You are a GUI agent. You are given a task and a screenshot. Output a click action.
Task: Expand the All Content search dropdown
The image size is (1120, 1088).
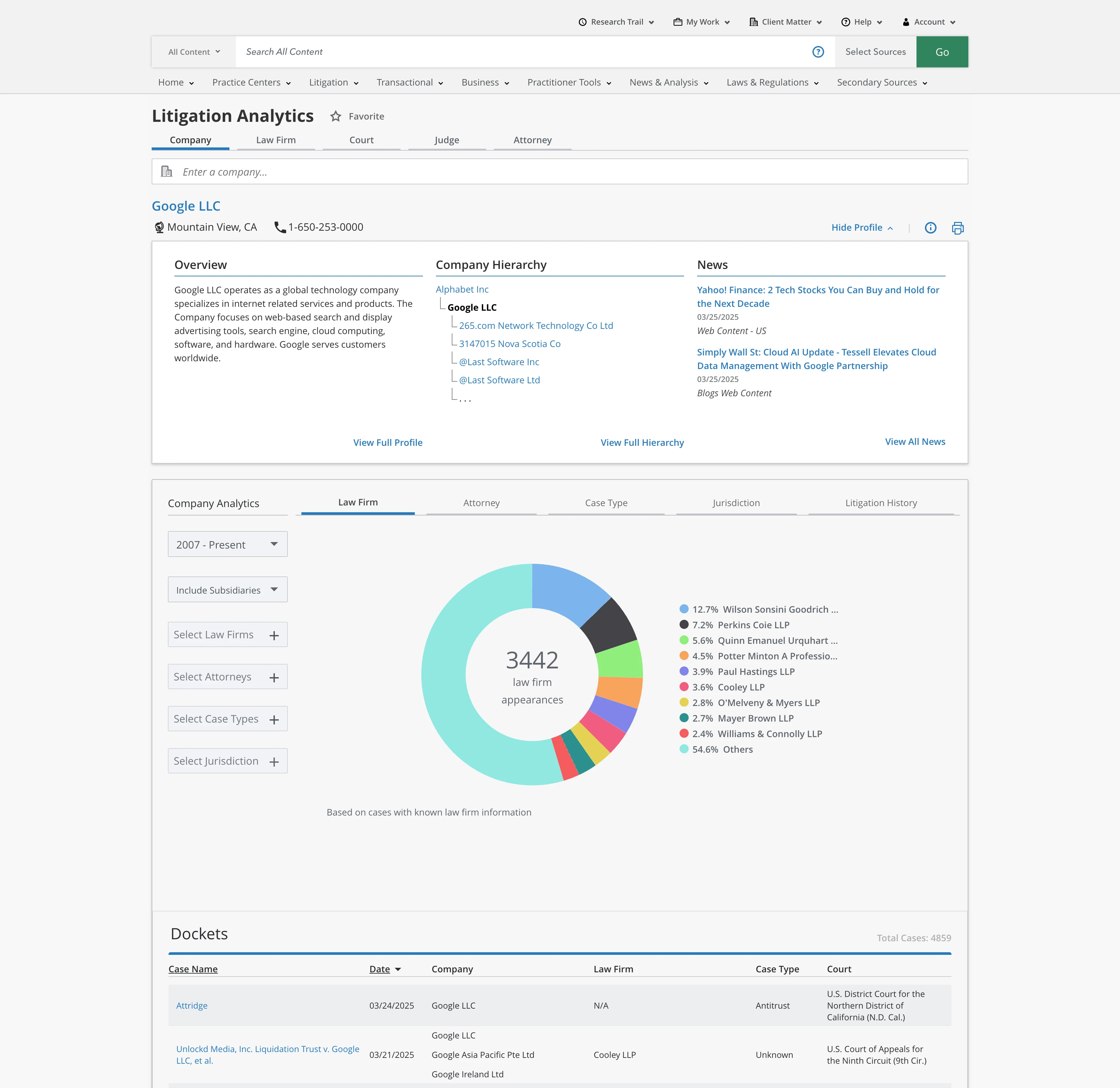pyautogui.click(x=194, y=52)
